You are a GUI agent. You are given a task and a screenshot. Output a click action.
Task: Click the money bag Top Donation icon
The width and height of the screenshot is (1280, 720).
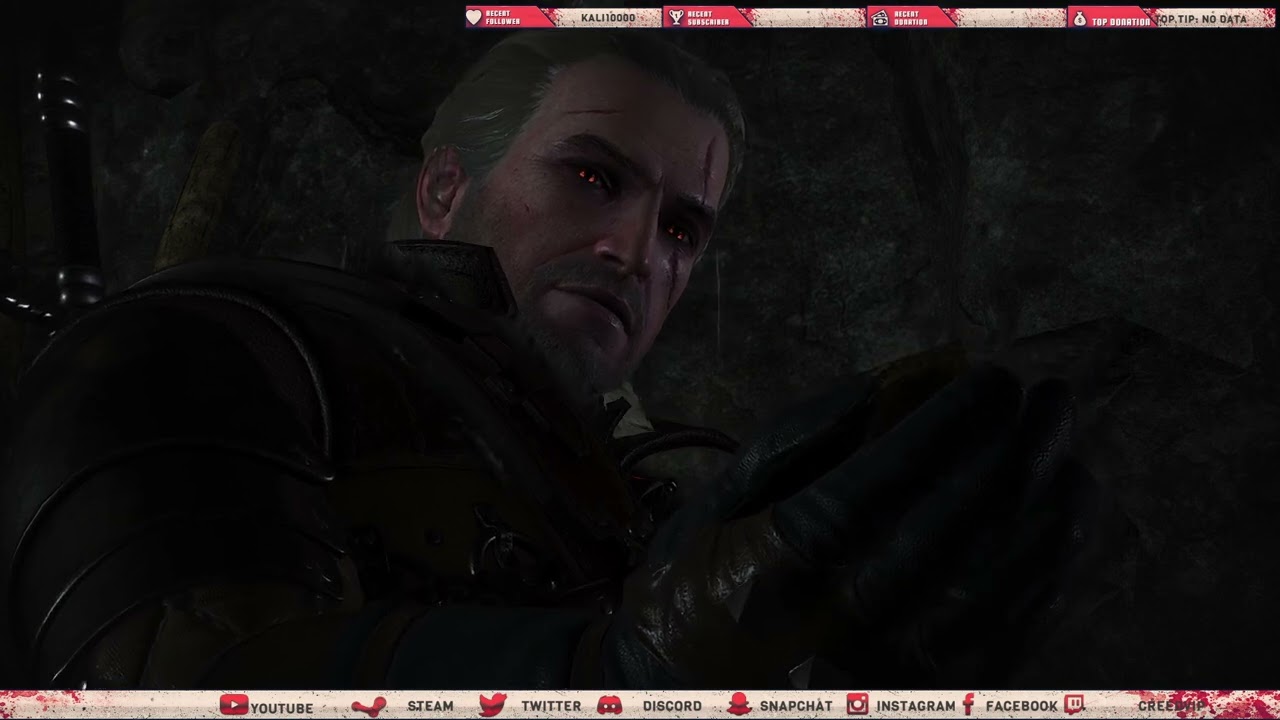click(x=1079, y=19)
